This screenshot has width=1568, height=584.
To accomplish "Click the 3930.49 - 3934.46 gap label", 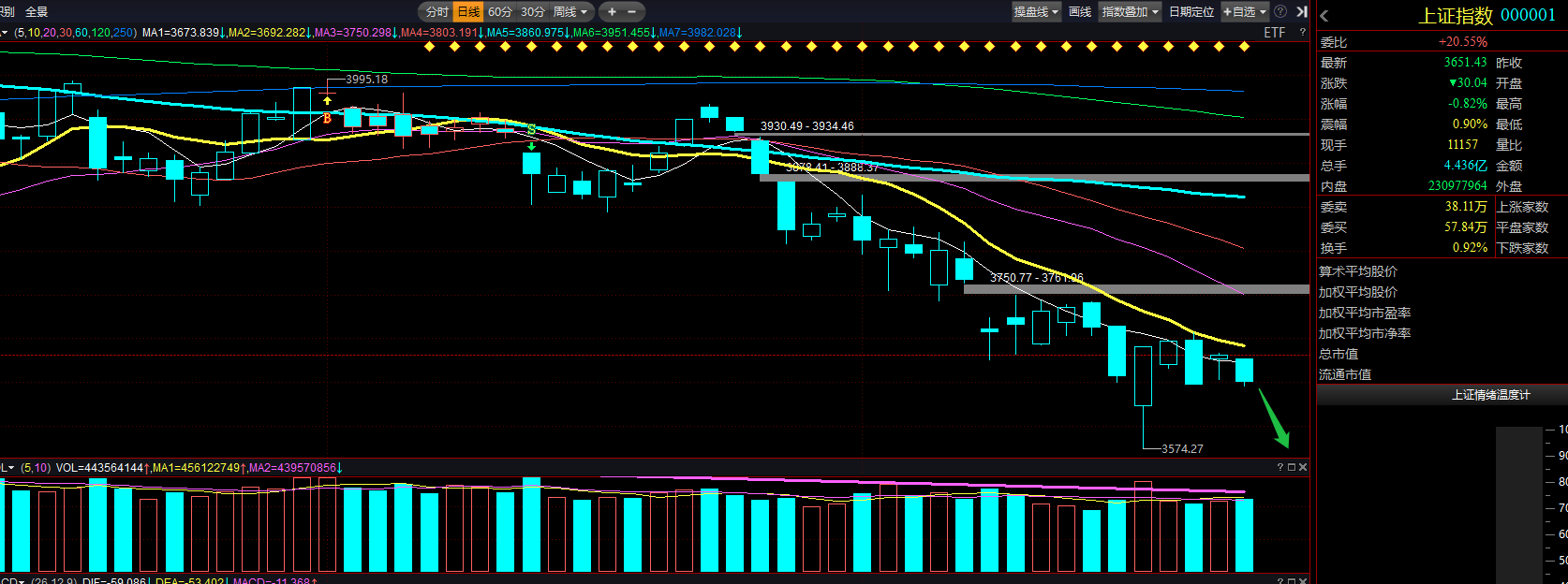I will (806, 126).
